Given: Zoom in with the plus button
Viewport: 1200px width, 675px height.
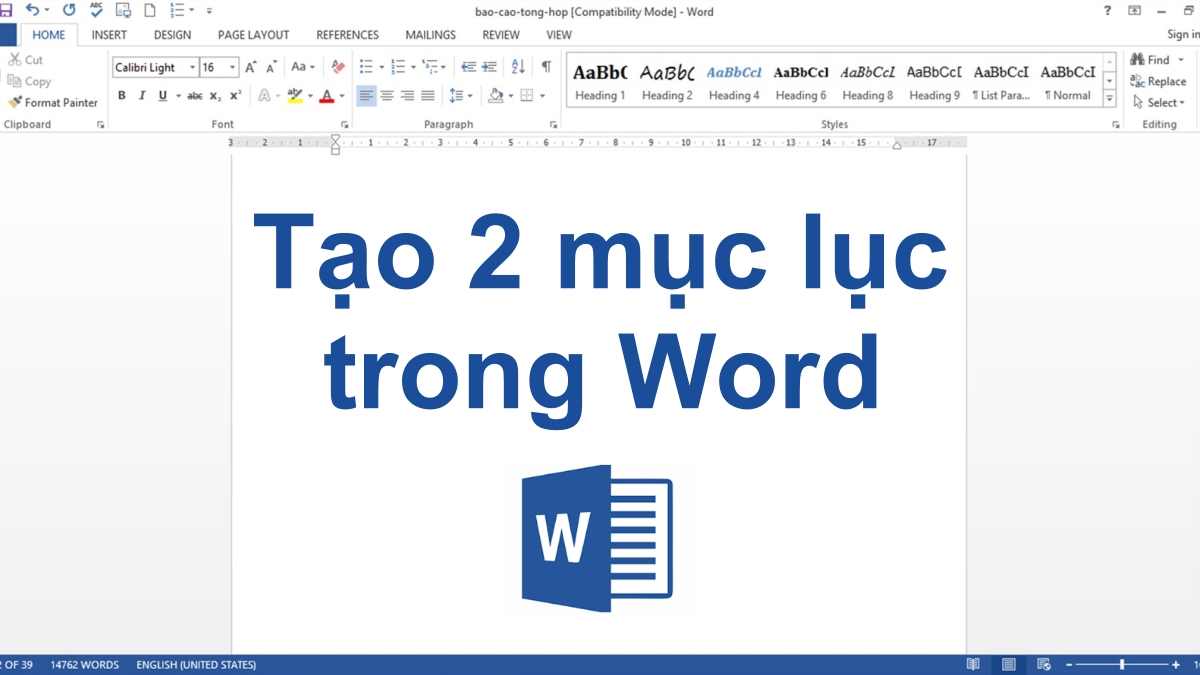Looking at the screenshot, I should click(1176, 665).
